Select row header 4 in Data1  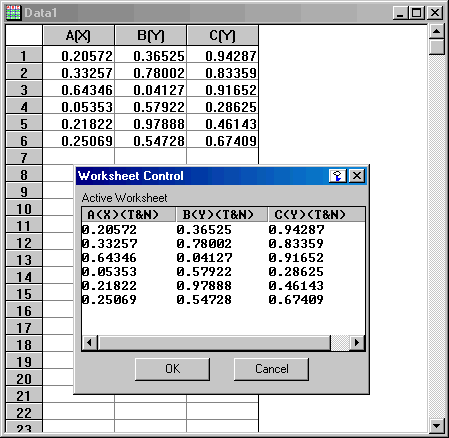(24, 106)
